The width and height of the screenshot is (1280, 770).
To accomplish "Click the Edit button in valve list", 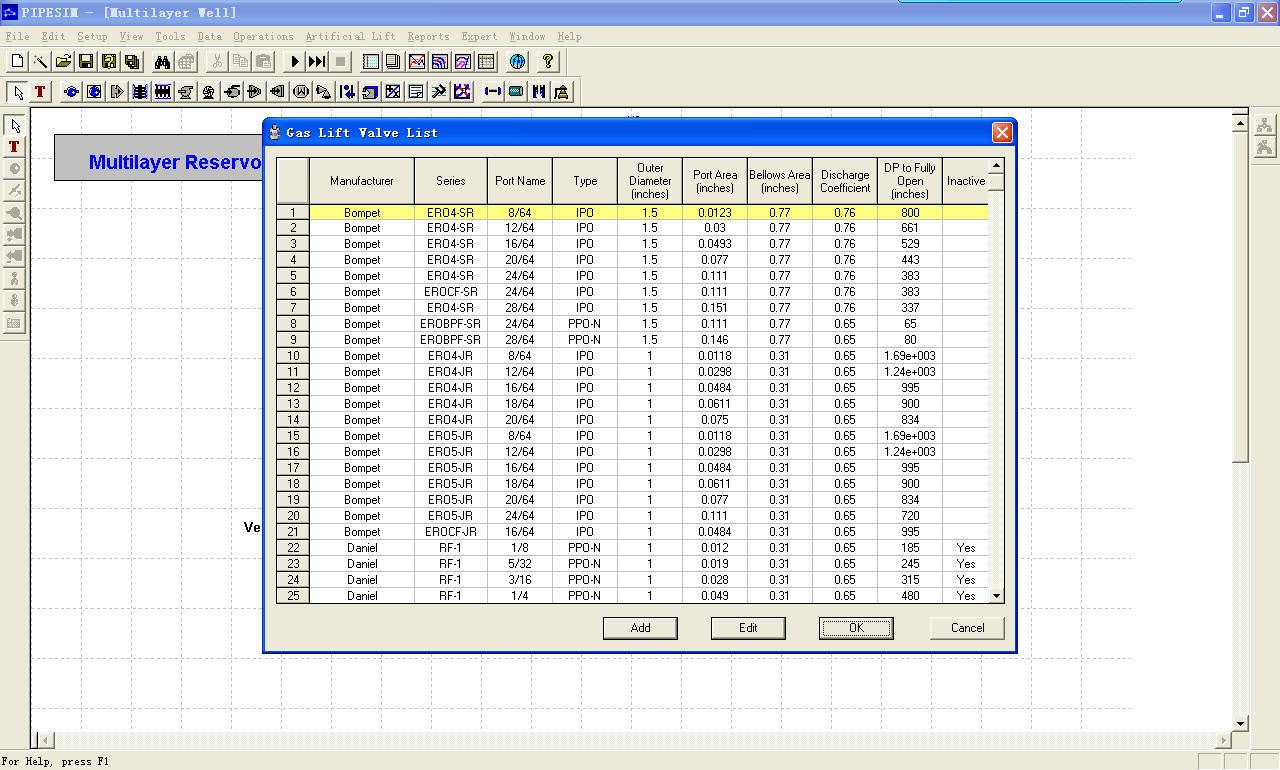I will pyautogui.click(x=748, y=628).
